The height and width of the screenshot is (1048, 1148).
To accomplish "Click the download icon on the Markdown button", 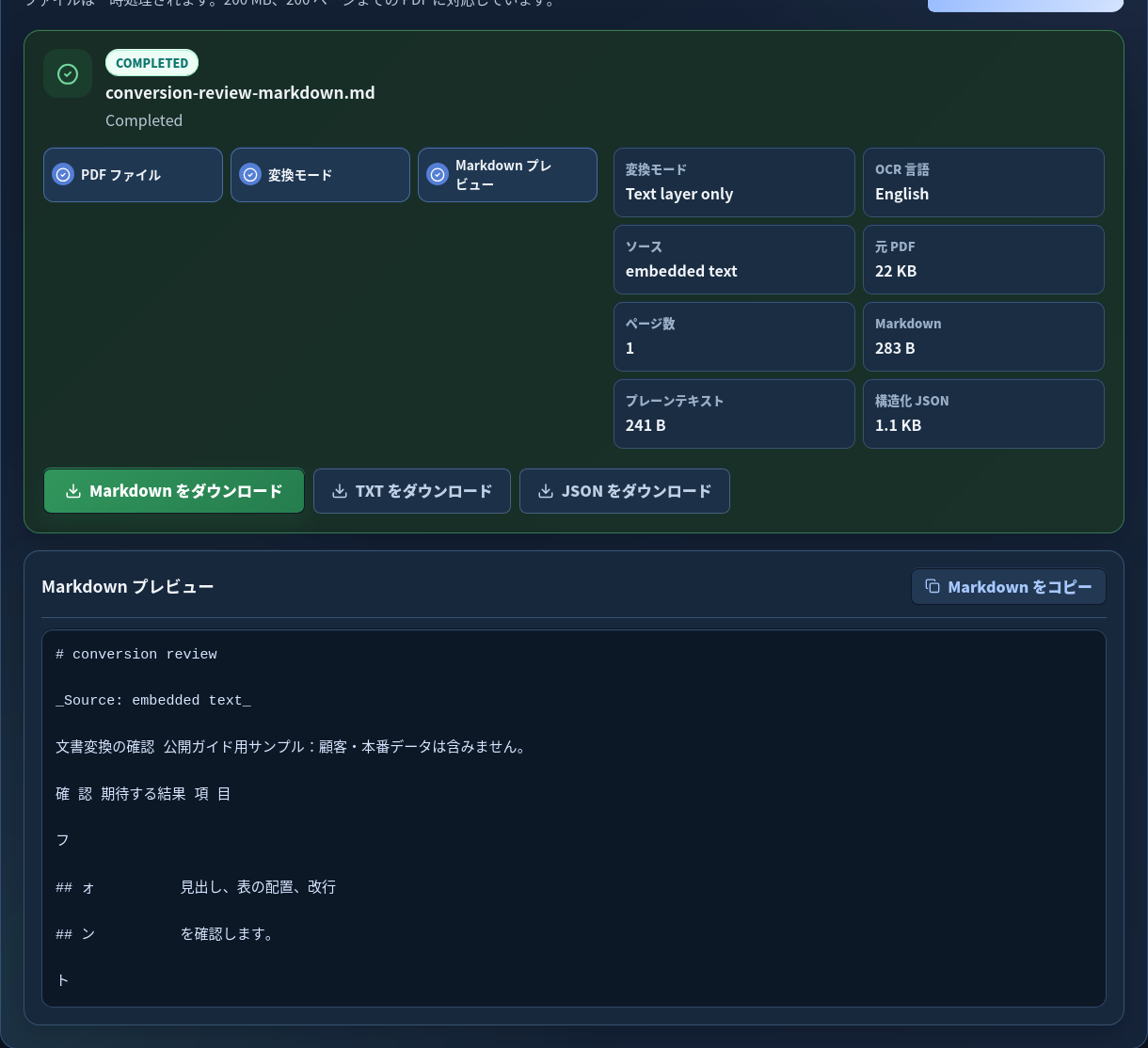I will [x=73, y=491].
